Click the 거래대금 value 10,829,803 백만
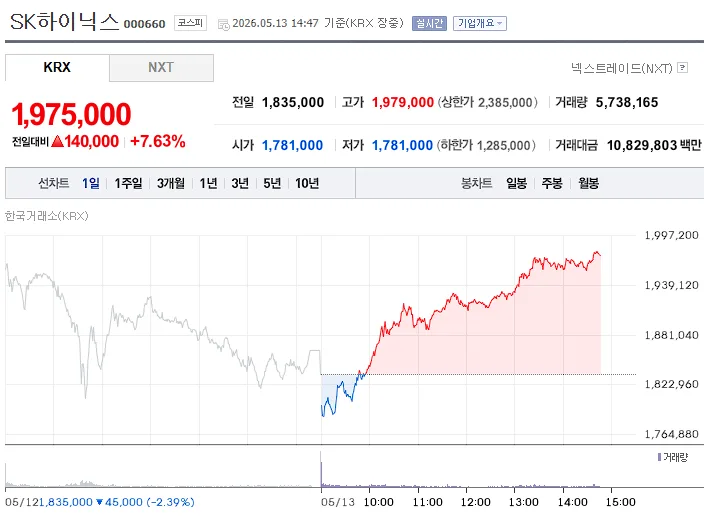Viewport: 704px width, 528px height. [x=654, y=145]
